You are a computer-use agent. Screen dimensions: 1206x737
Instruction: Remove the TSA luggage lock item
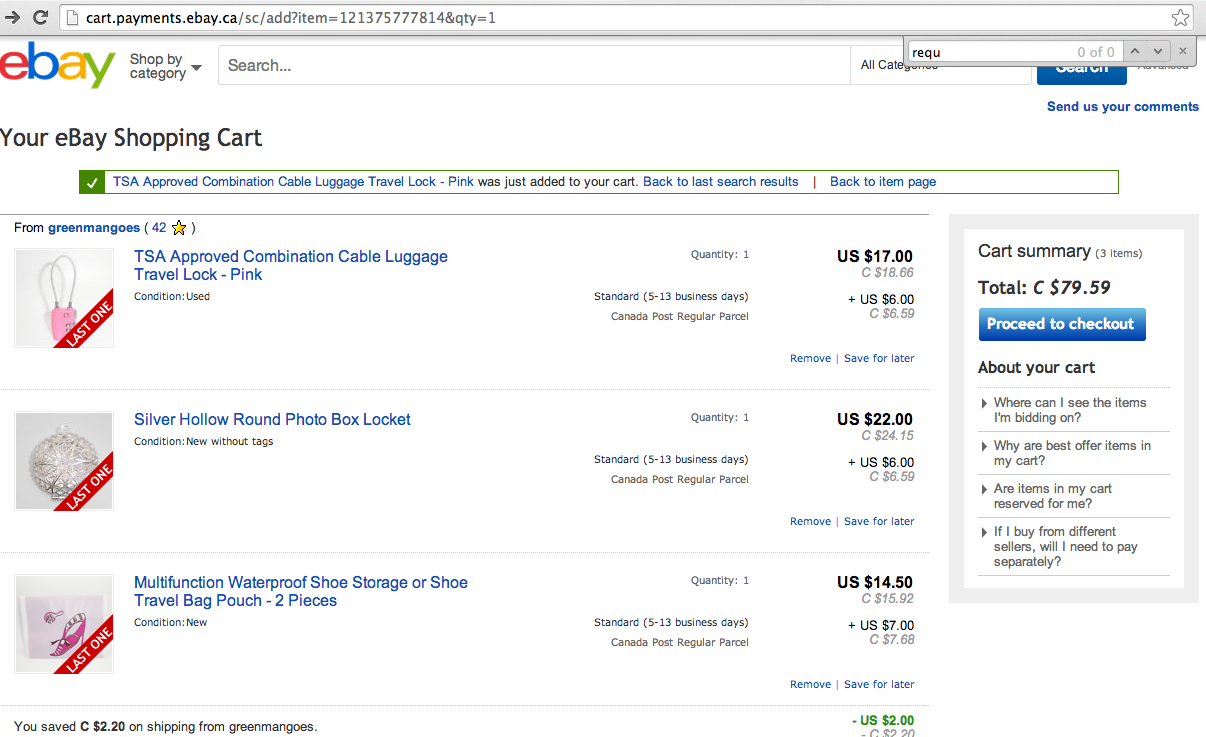pos(810,358)
